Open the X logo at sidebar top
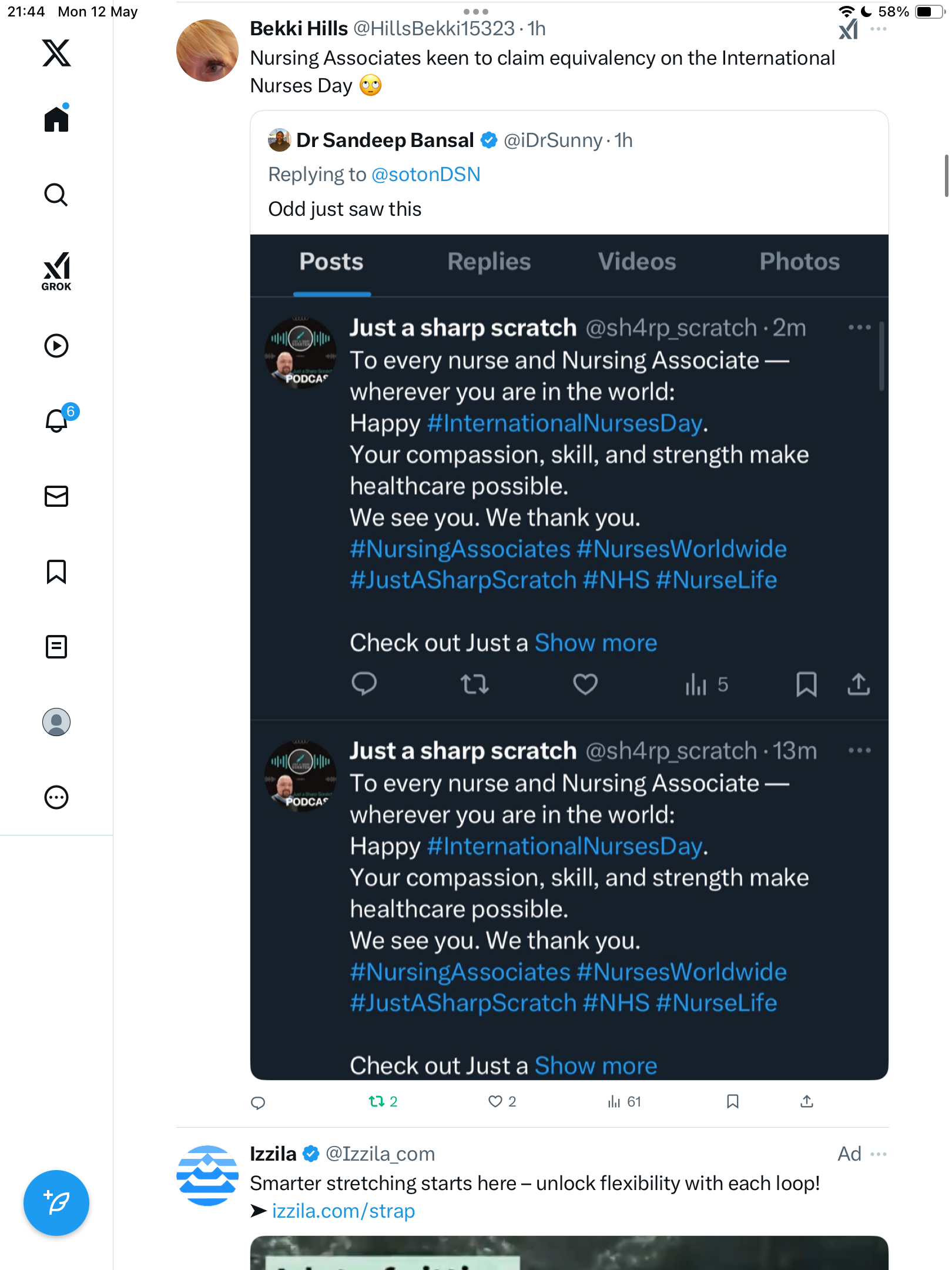Image resolution: width=952 pixels, height=1270 pixels. coord(56,53)
